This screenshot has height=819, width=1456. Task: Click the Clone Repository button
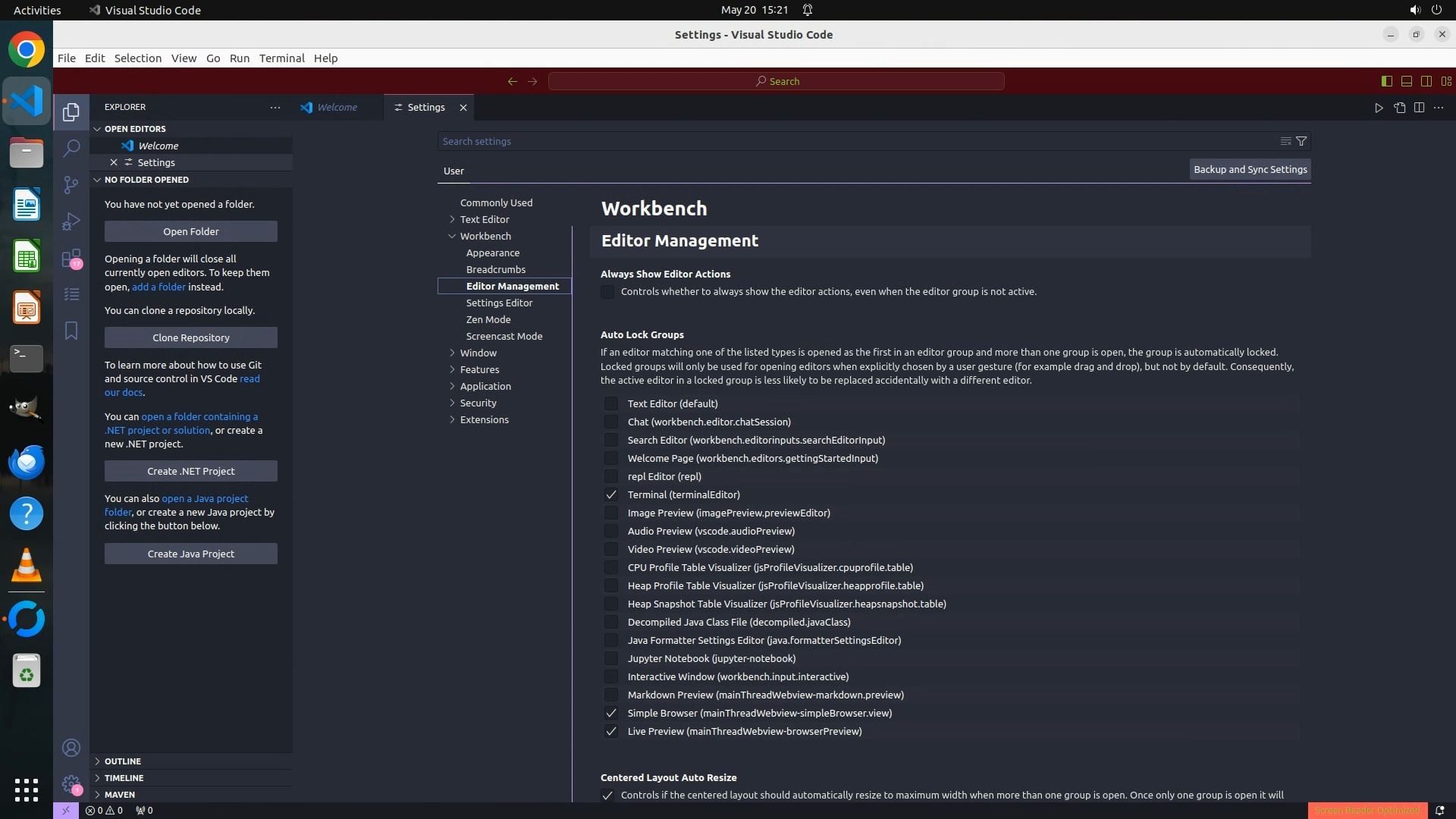pos(190,337)
